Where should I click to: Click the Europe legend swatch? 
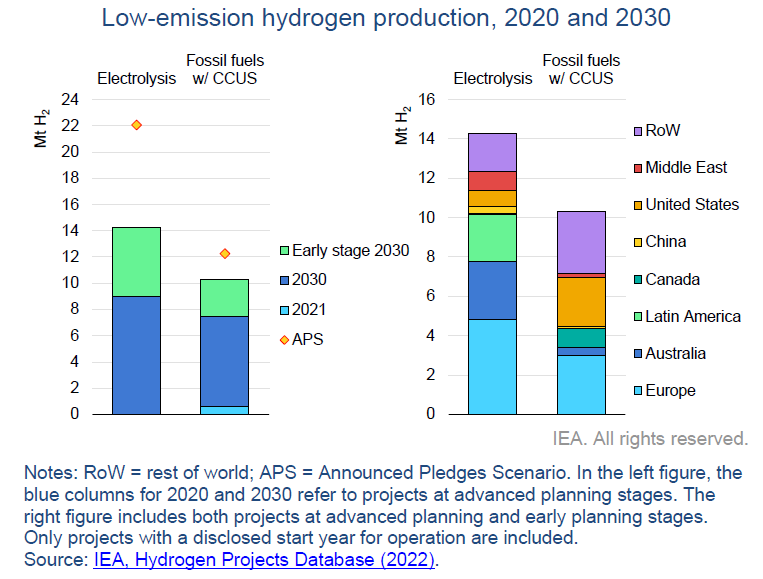click(637, 391)
